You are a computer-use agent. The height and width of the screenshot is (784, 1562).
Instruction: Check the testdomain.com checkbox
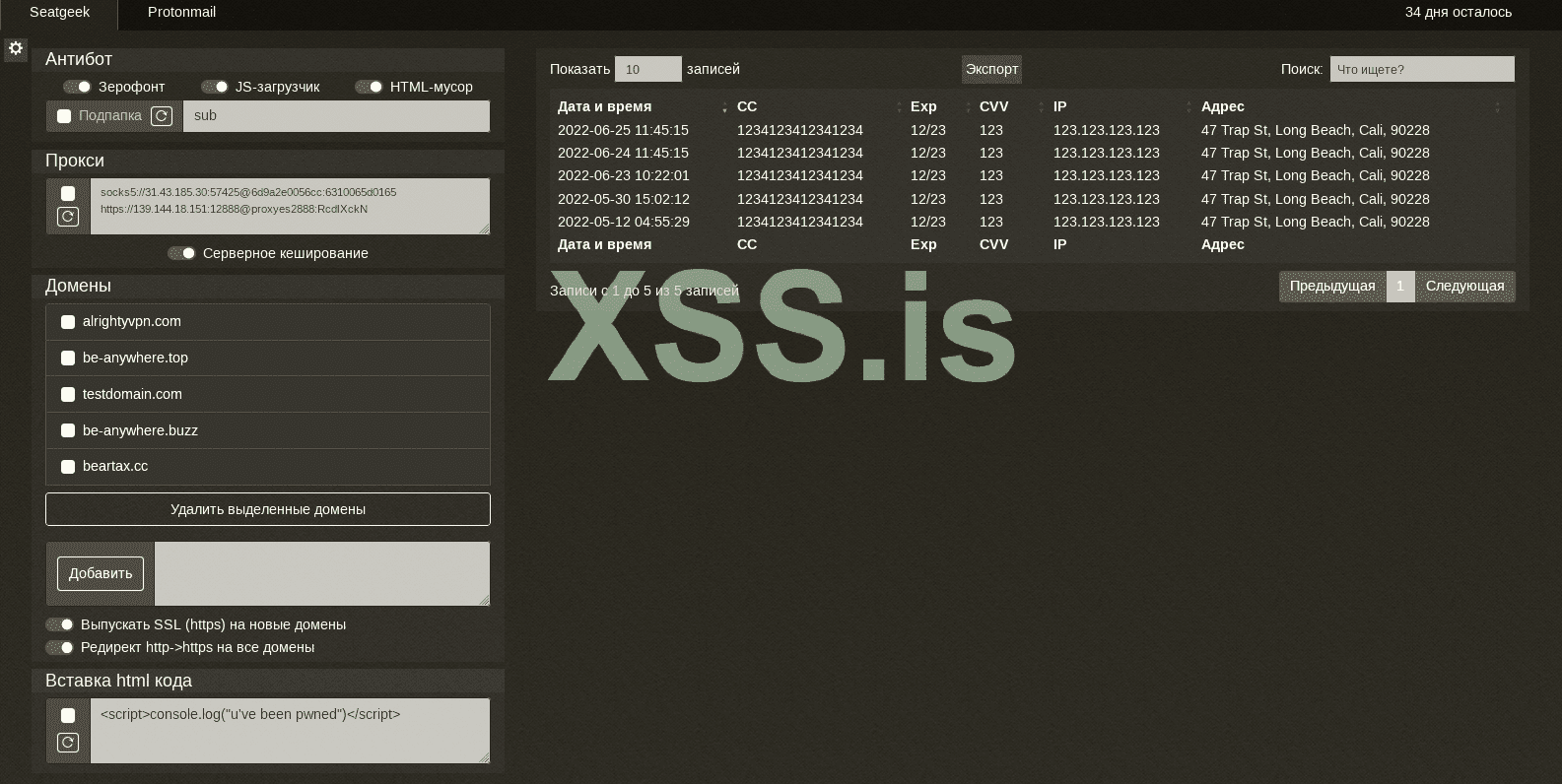coord(68,394)
